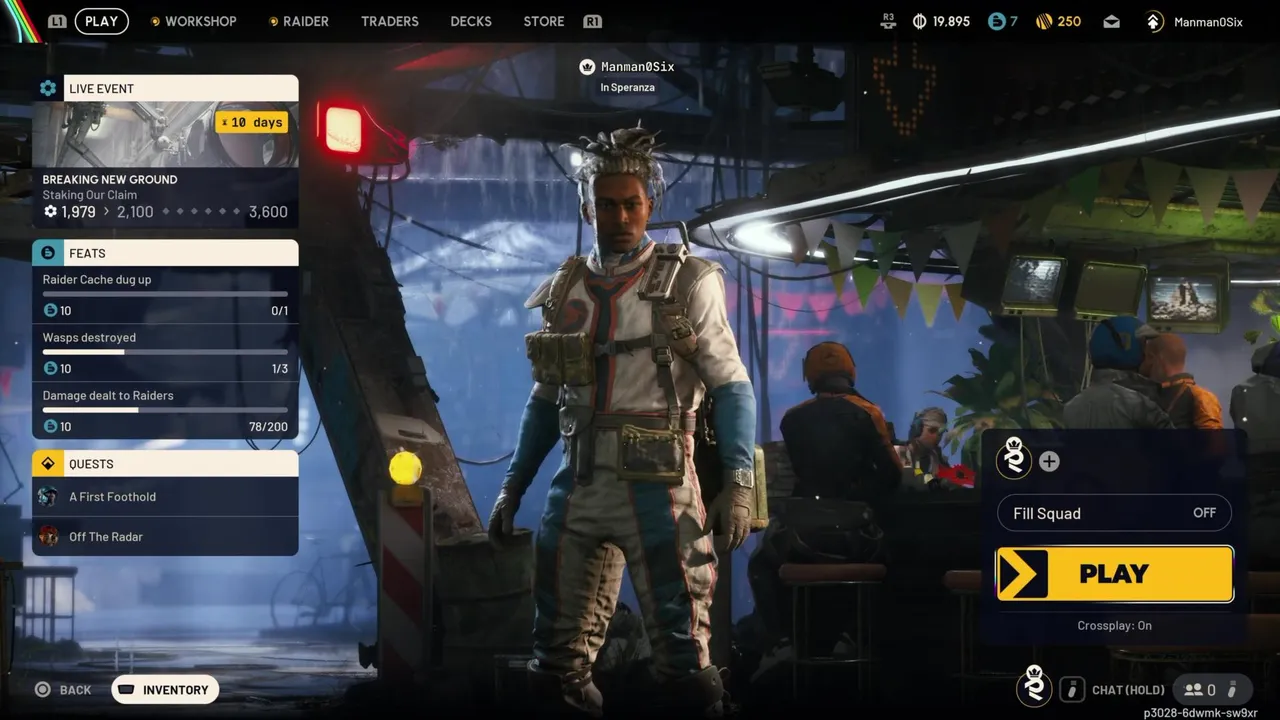Click the Feats header Cred icon
This screenshot has height=720, width=1280.
48,253
